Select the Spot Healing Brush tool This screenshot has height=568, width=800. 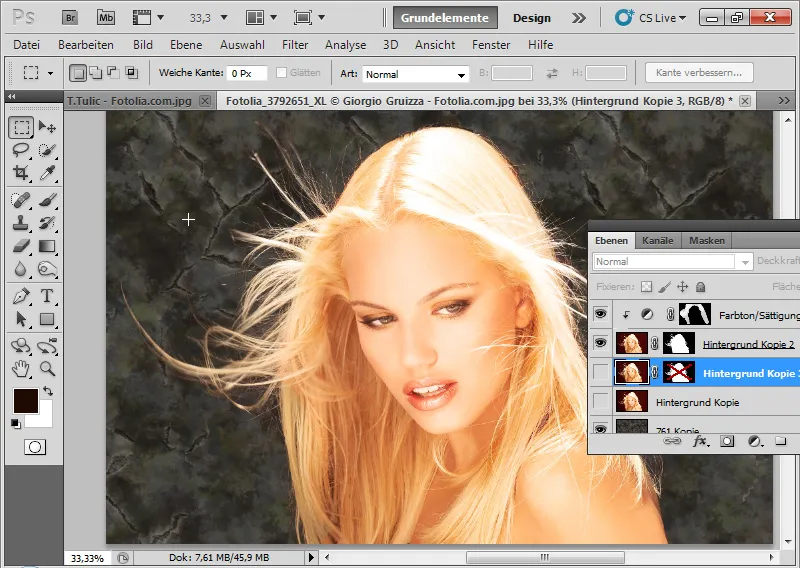click(21, 200)
